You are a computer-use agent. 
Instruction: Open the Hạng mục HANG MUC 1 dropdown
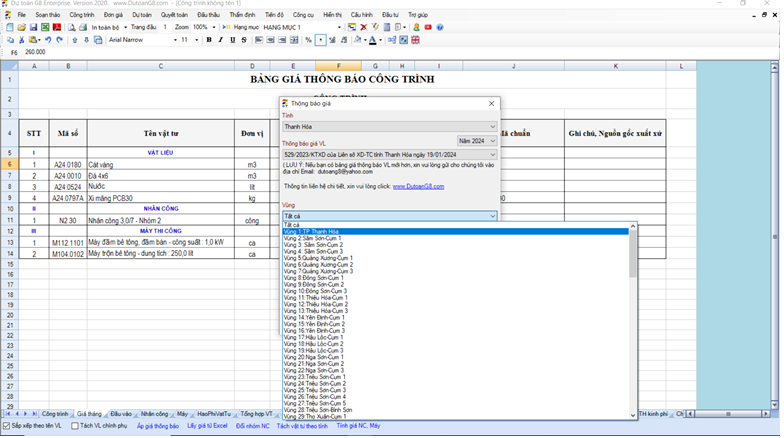(340, 28)
